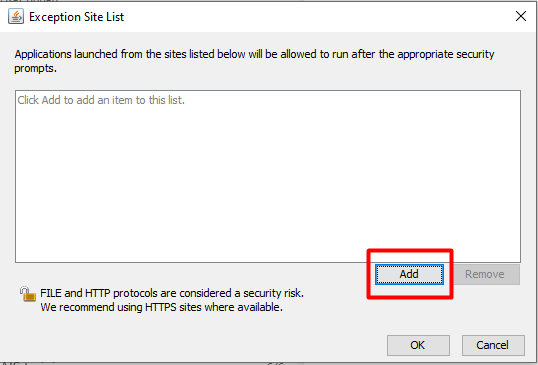
Task: Click the grayed-out Remove button
Action: 485,274
